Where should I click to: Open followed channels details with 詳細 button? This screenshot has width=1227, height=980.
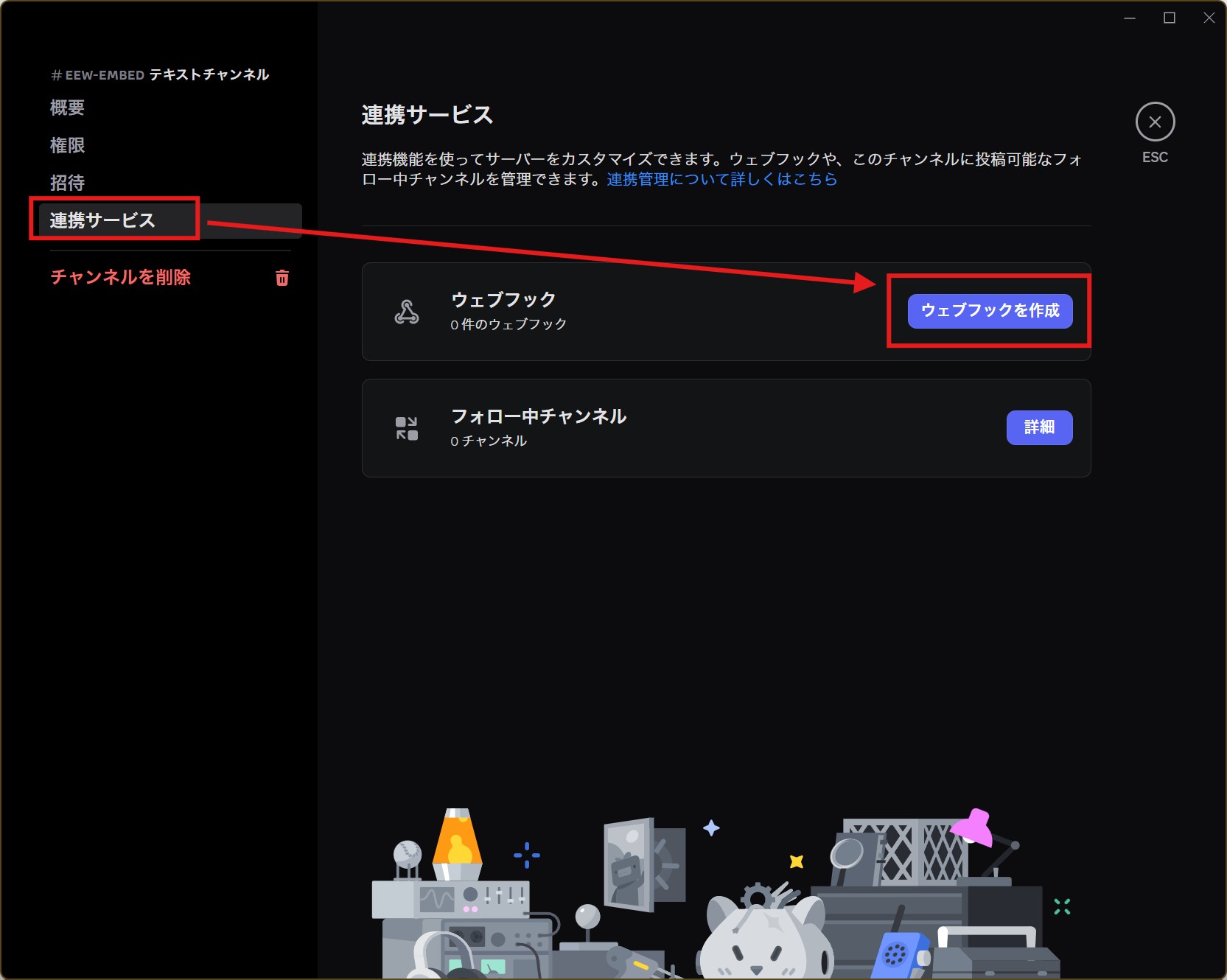(1039, 427)
